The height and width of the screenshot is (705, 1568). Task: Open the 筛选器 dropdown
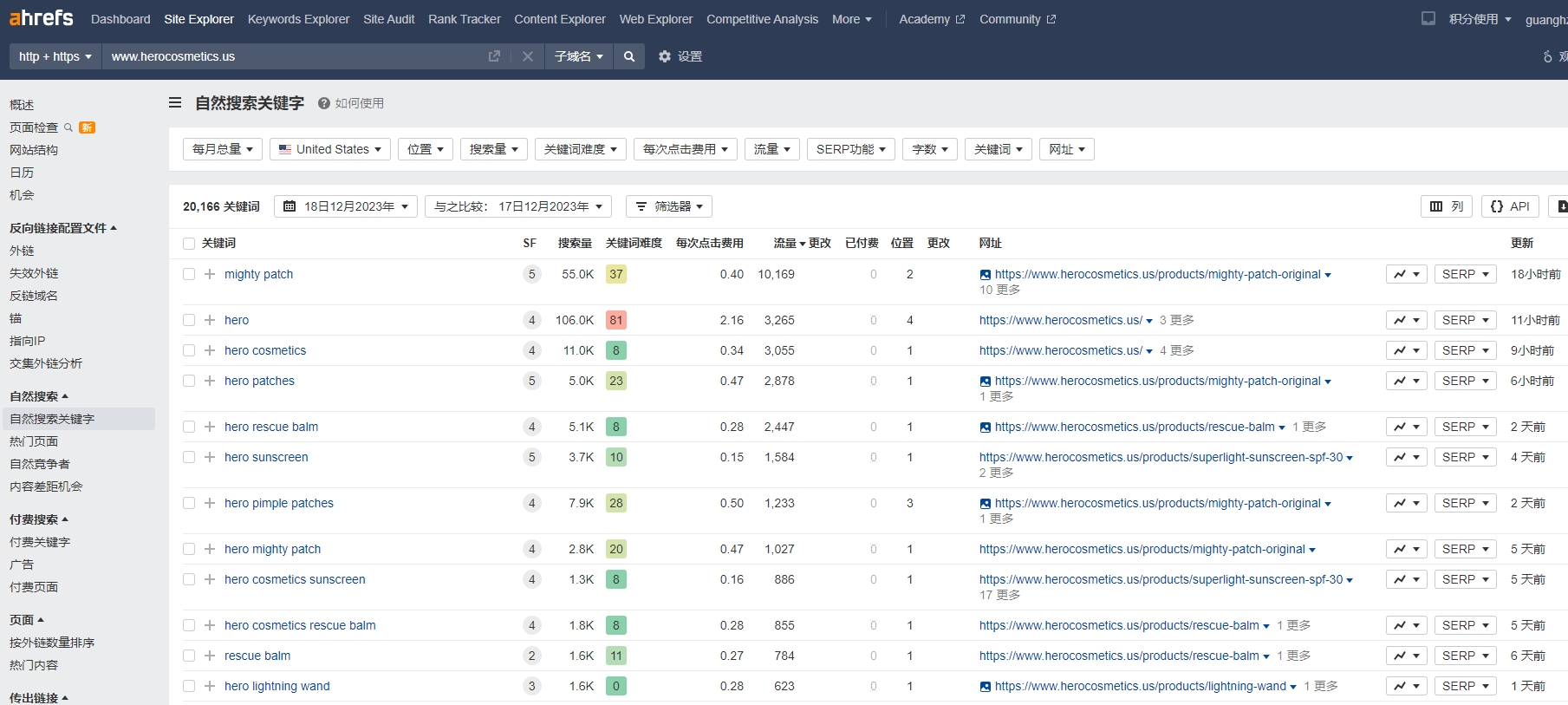(669, 206)
